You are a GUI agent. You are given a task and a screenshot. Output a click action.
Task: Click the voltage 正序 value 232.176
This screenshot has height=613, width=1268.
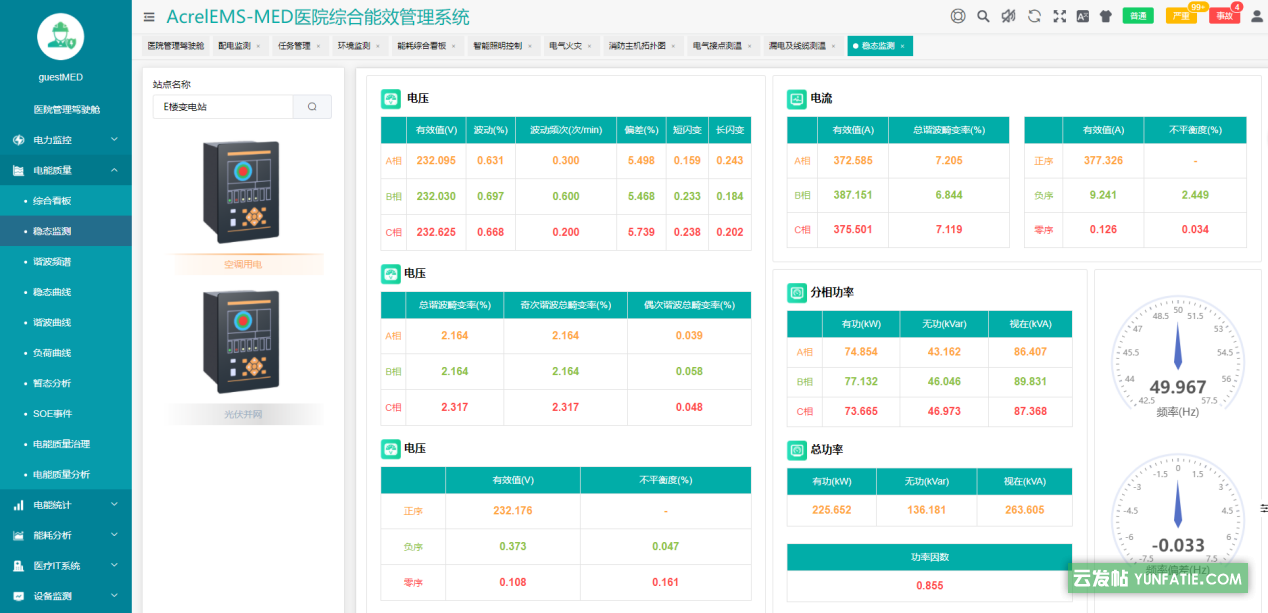pyautogui.click(x=512, y=511)
